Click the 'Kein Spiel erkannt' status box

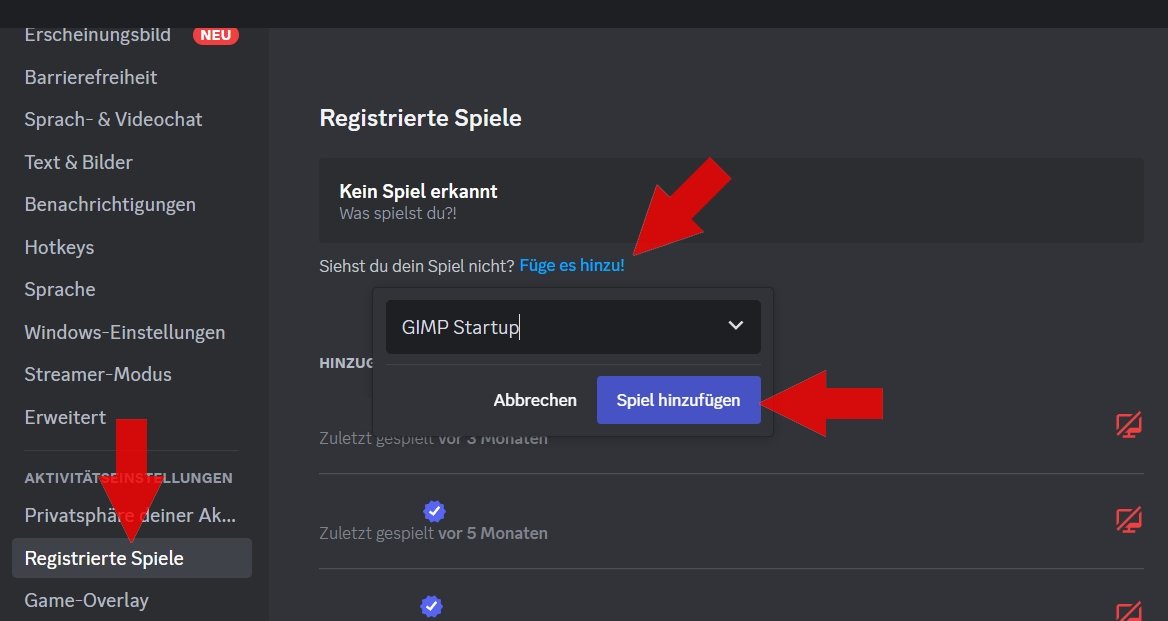(x=731, y=200)
